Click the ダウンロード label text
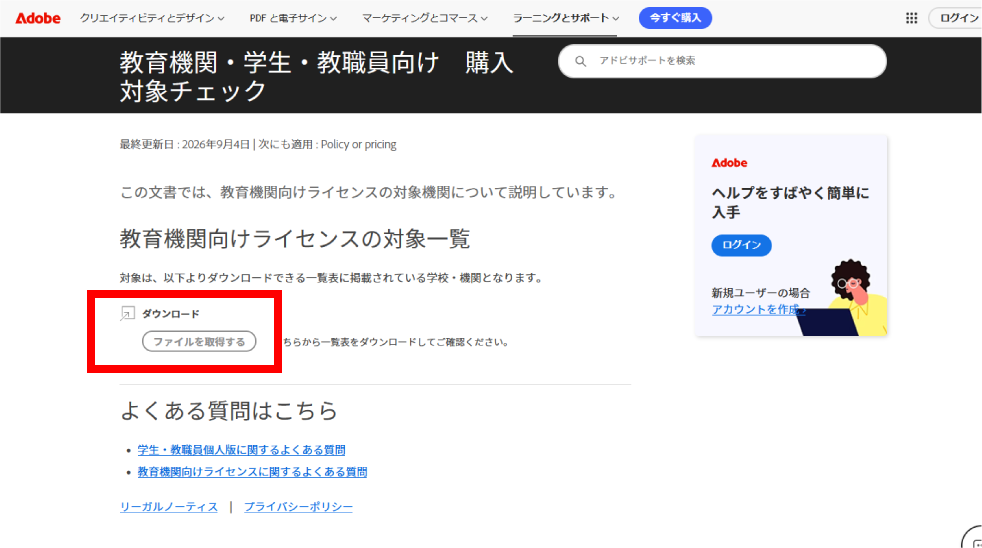The width and height of the screenshot is (982, 548). click(170, 314)
